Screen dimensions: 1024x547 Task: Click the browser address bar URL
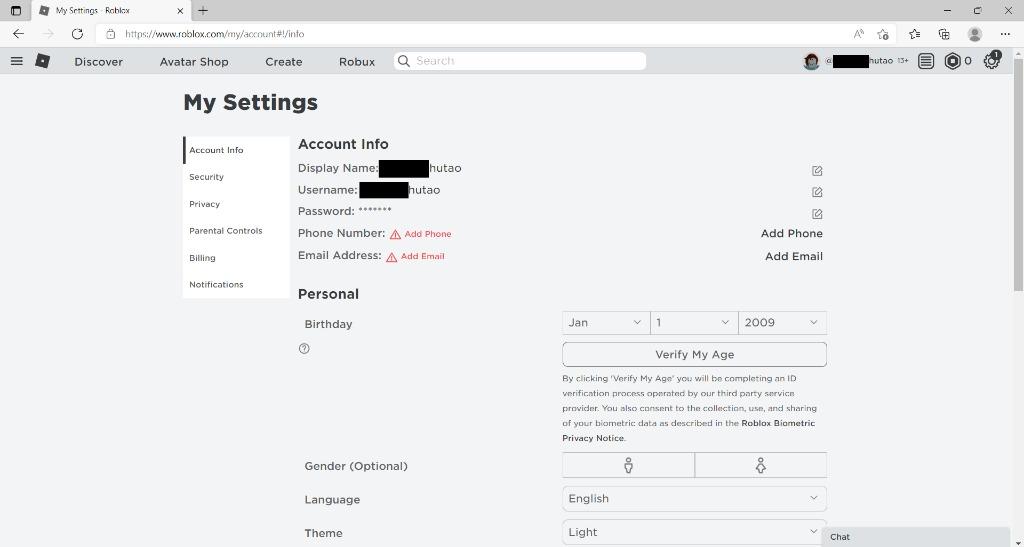tap(214, 34)
